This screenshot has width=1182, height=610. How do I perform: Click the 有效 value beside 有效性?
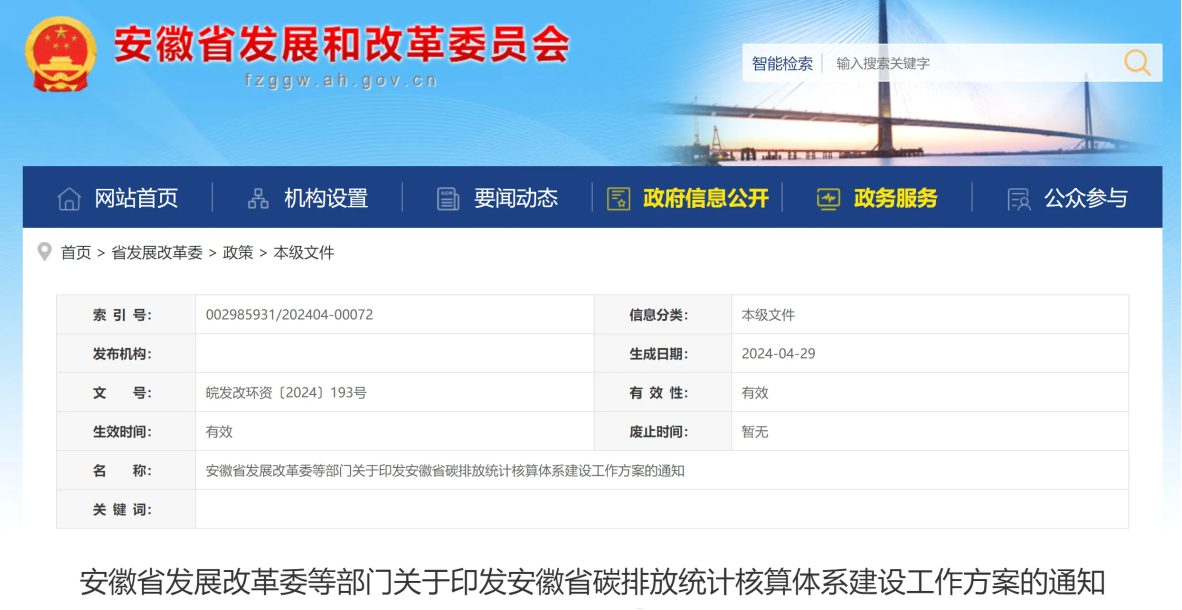755,393
